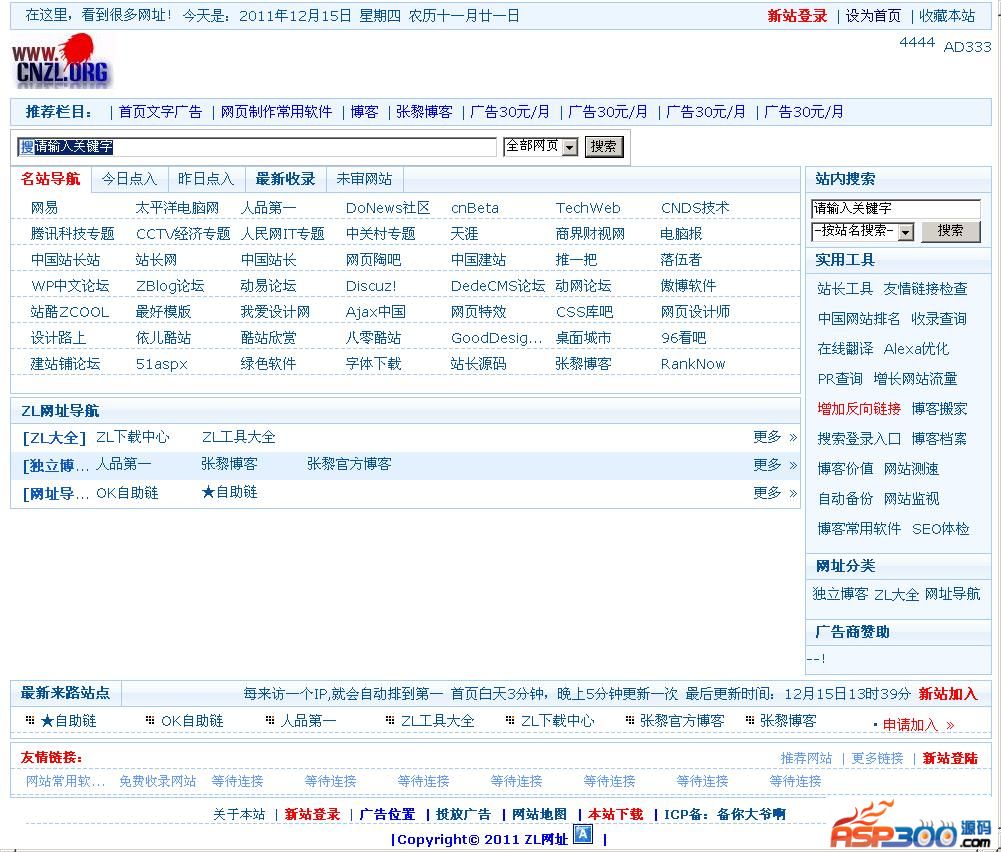Image resolution: width=1001 pixels, height=852 pixels.
Task: Click the CNZL.ORG site logo
Action: tap(61, 61)
